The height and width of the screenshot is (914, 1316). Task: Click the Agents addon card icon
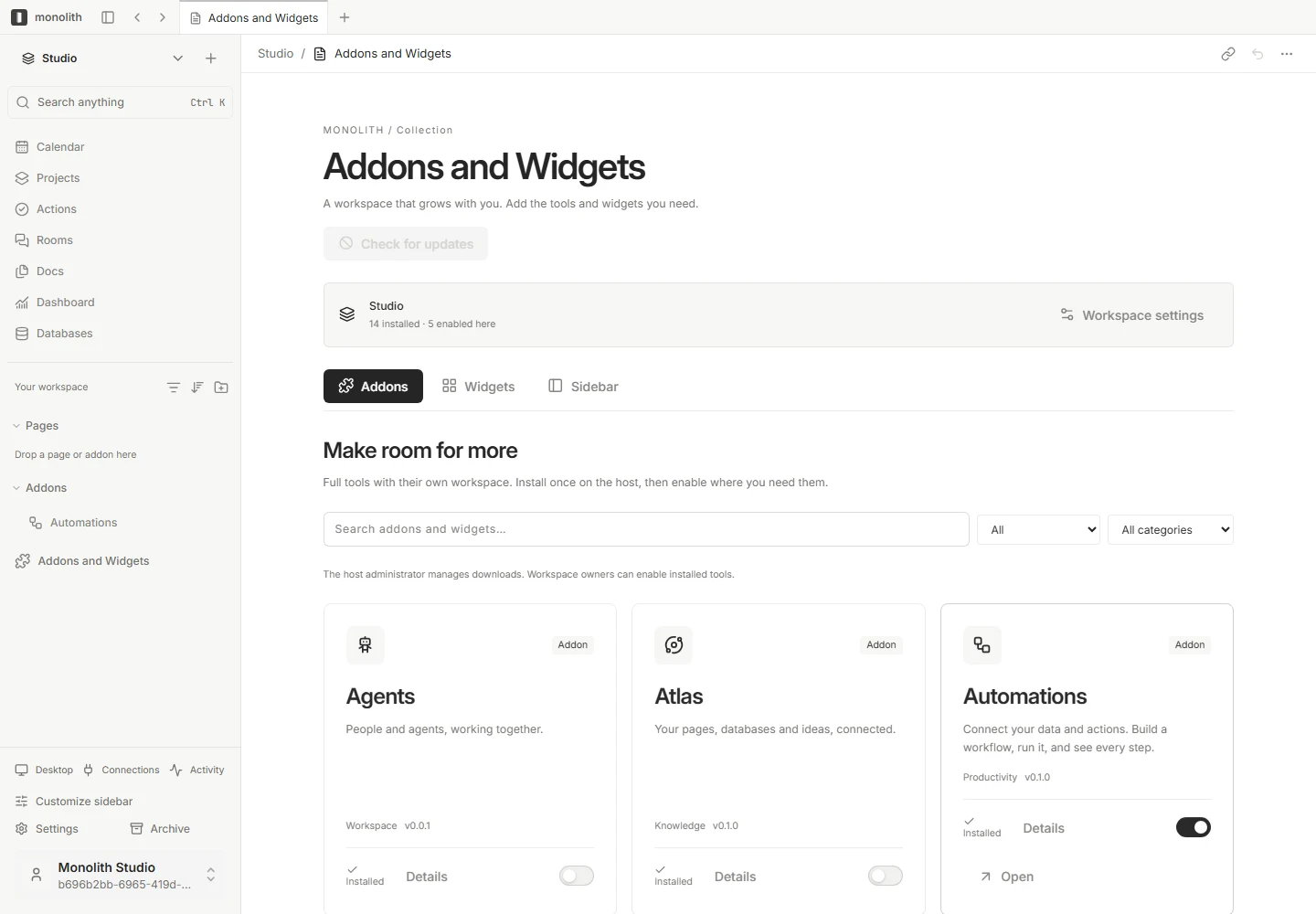pos(366,645)
